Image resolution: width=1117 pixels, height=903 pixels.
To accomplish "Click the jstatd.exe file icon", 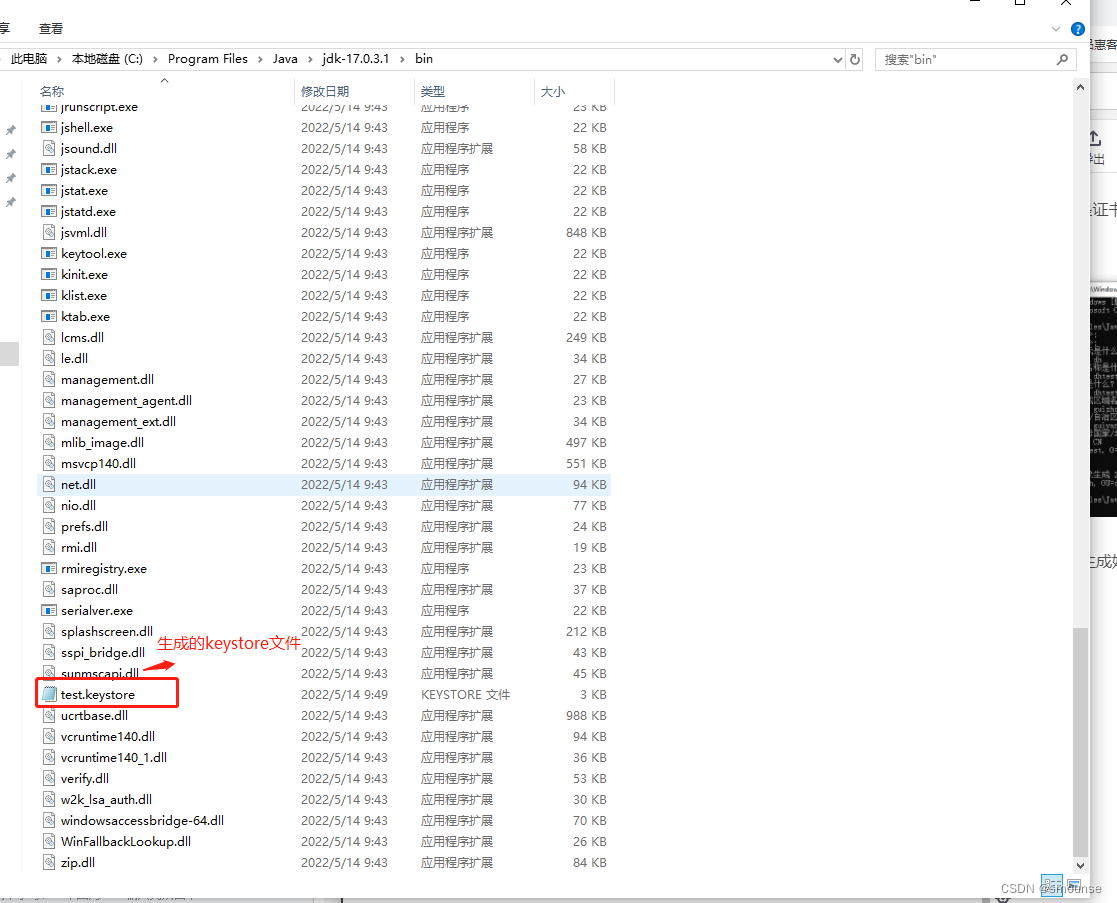I will pyautogui.click(x=48, y=212).
